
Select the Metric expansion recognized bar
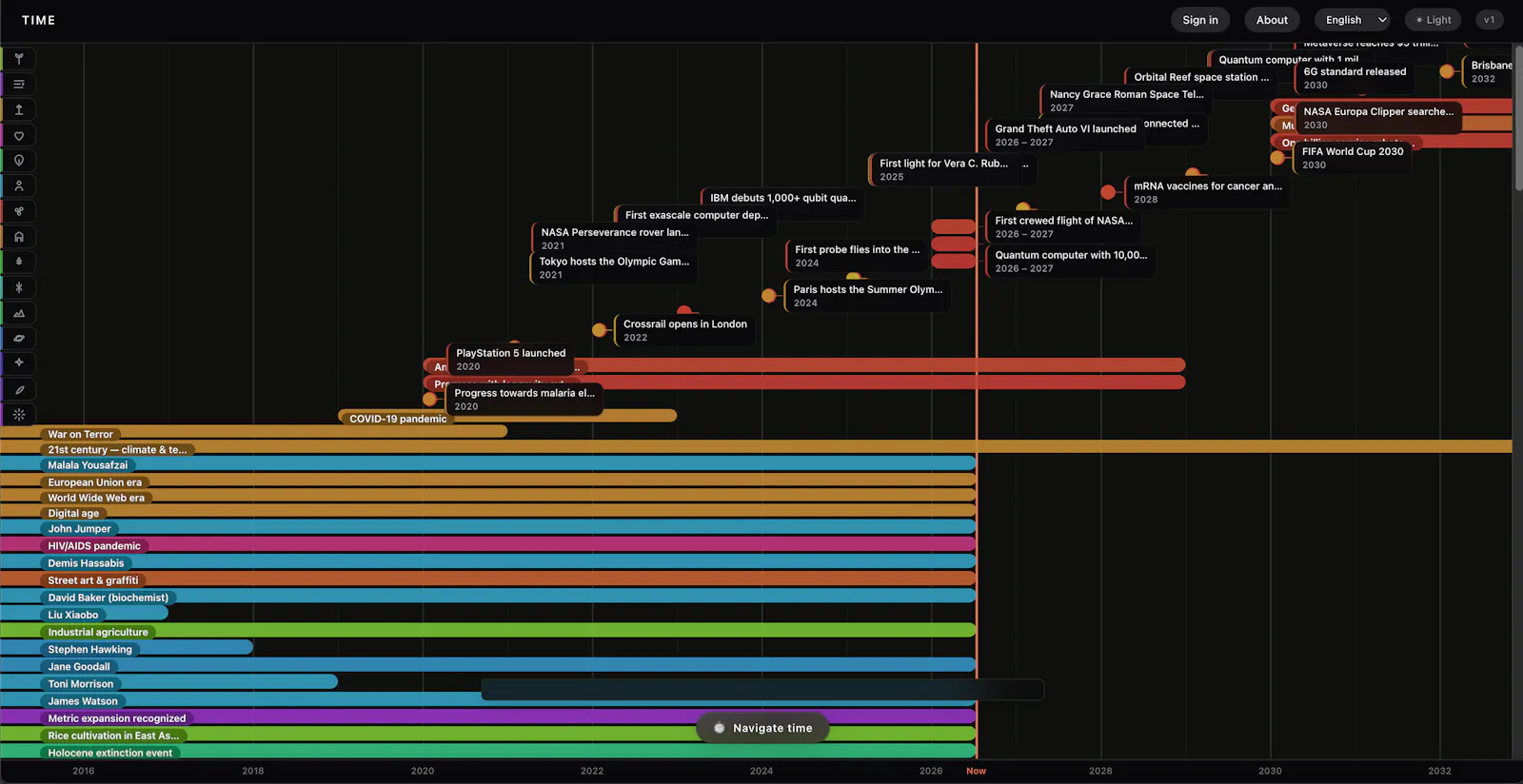point(487,716)
